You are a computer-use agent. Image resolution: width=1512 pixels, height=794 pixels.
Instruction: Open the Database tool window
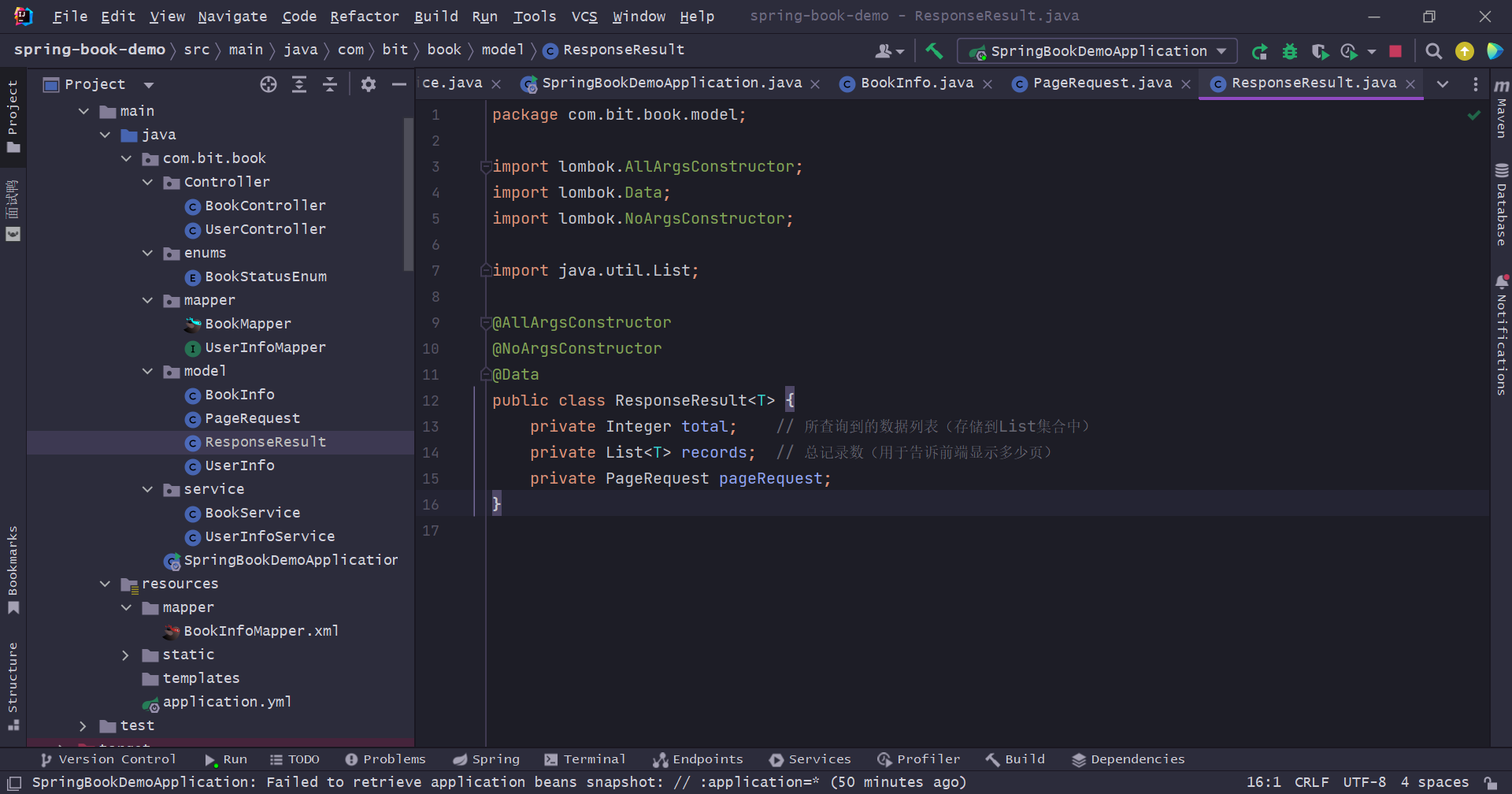(1502, 205)
